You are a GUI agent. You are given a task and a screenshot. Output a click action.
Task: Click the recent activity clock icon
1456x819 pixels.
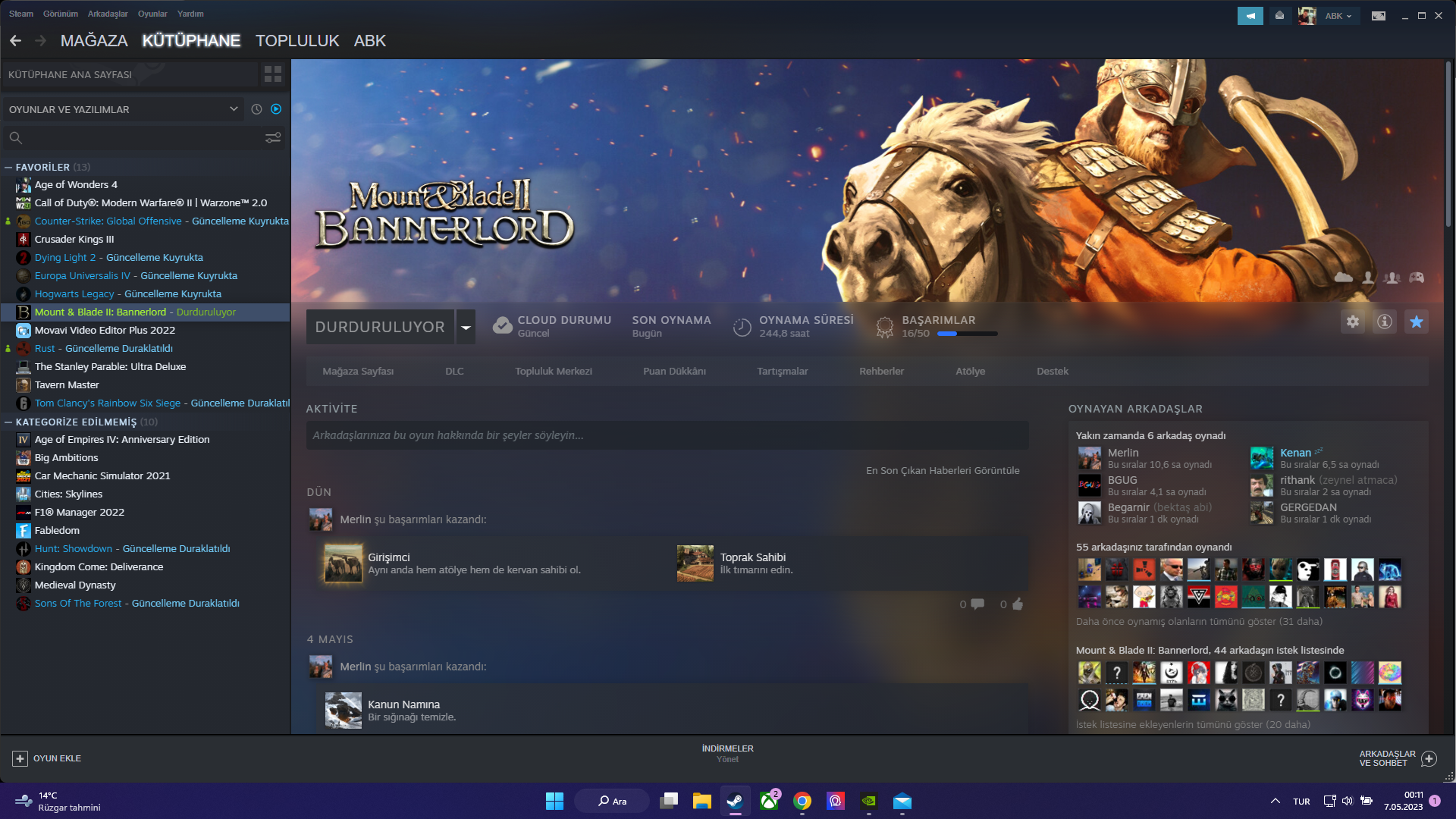point(256,109)
